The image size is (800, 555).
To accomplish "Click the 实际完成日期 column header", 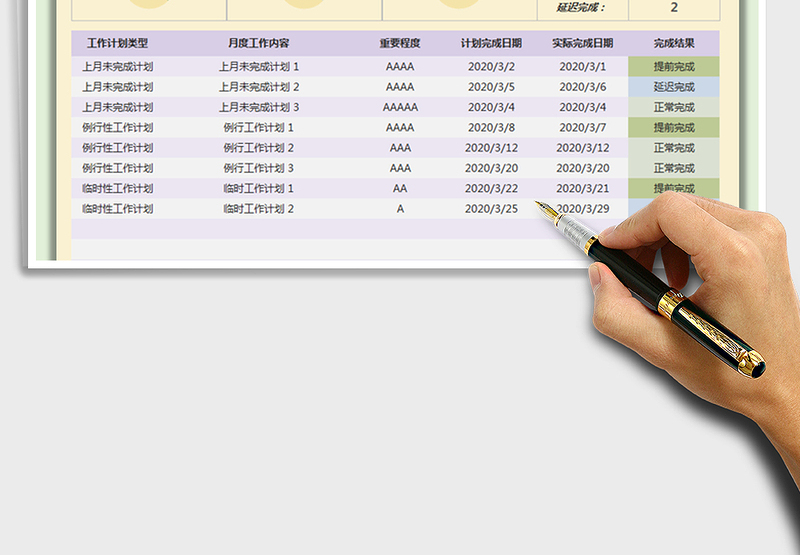I will (582, 44).
